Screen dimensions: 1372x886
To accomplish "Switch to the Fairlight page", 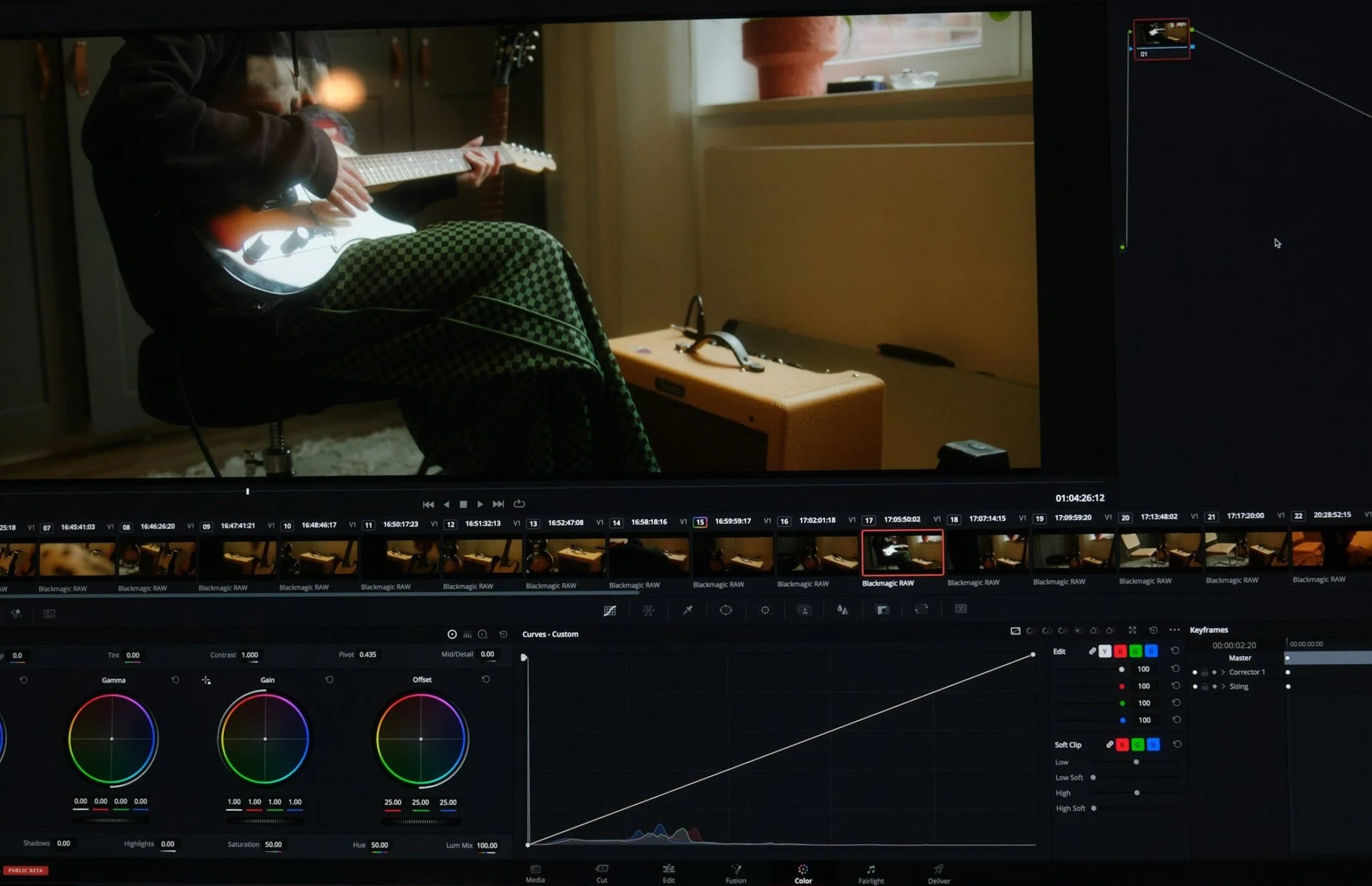I will (x=871, y=873).
